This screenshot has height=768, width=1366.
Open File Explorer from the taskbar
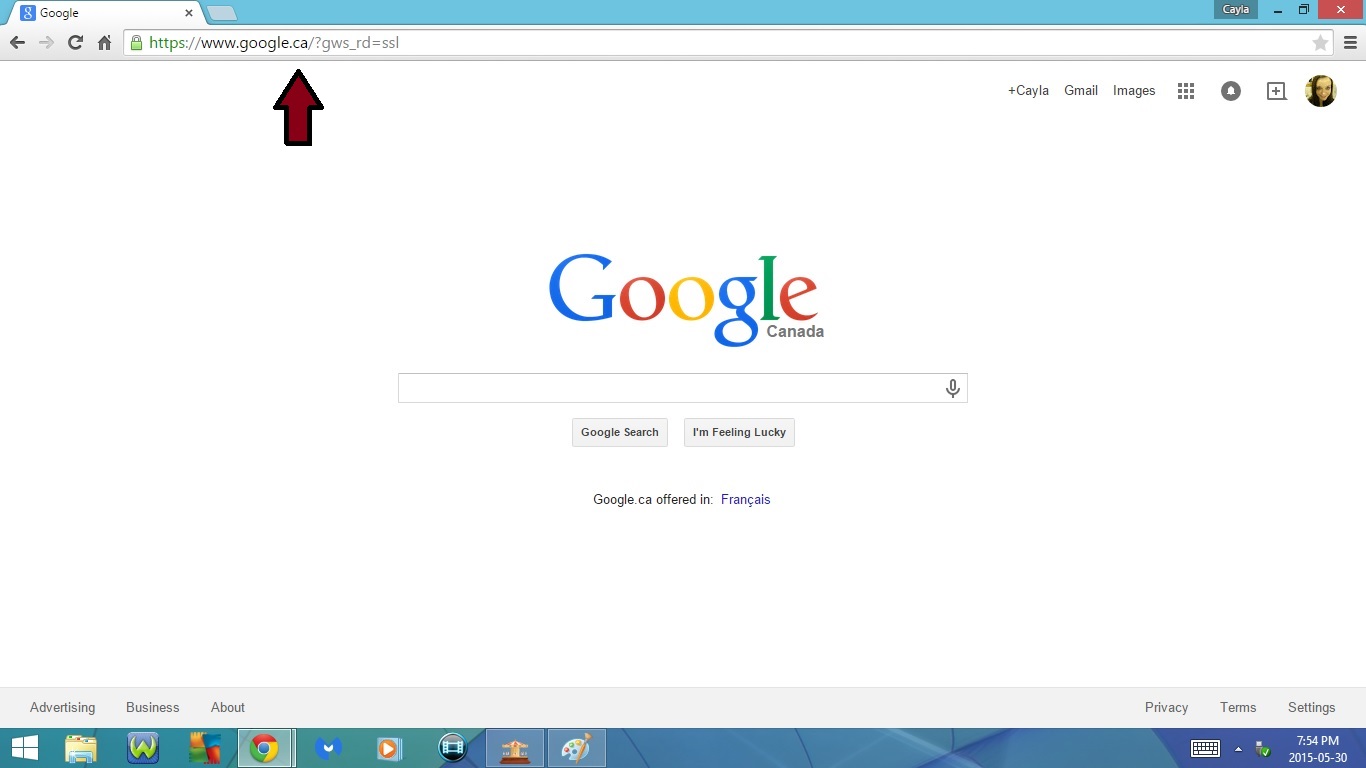81,748
